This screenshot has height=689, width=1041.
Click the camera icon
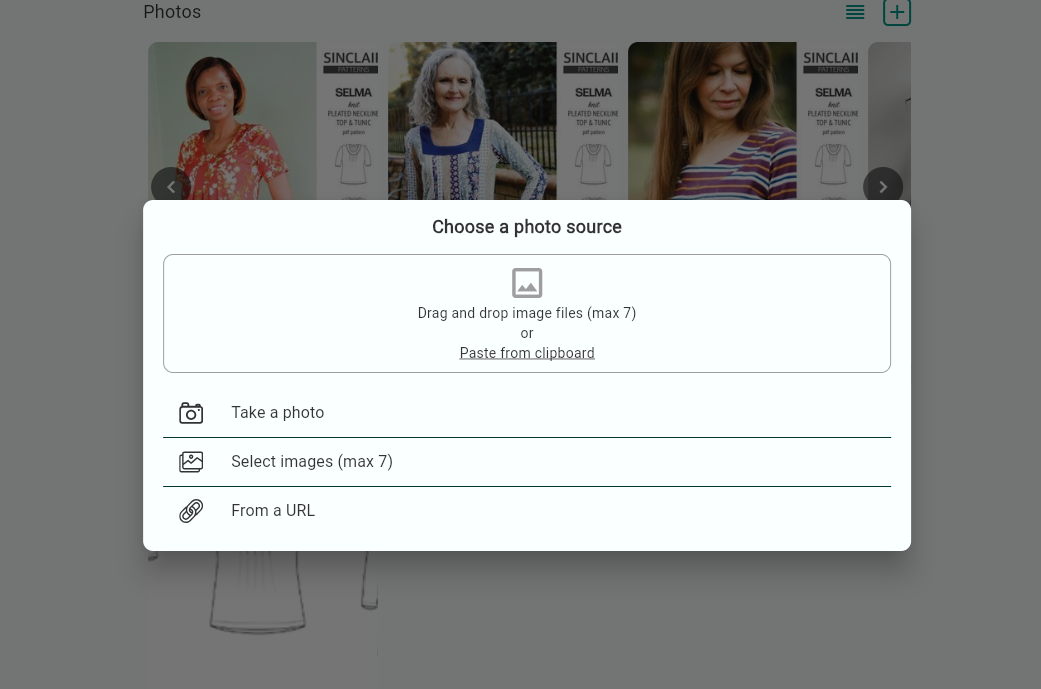pos(191,413)
